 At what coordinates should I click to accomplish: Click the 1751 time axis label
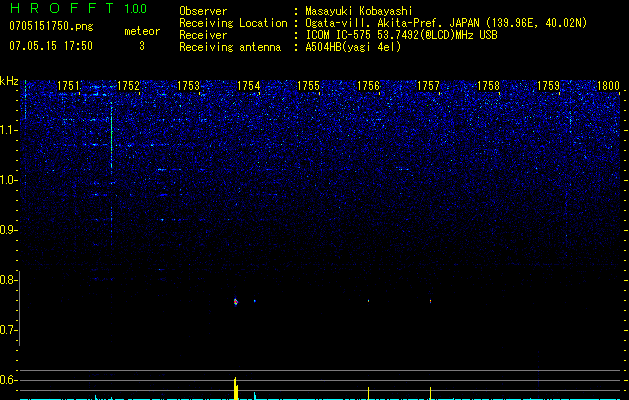(x=68, y=86)
